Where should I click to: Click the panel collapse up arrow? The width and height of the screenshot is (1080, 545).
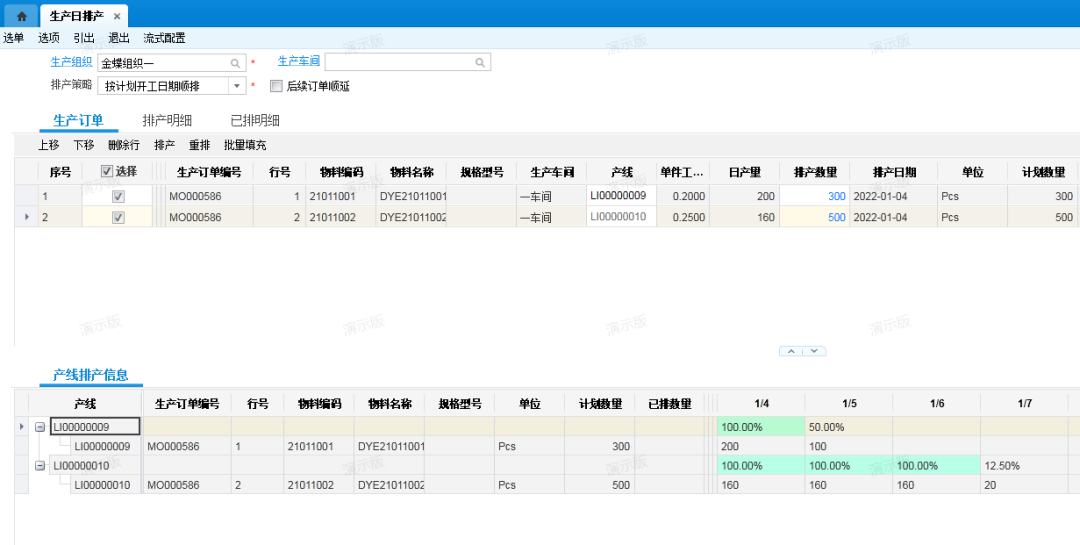tap(791, 351)
